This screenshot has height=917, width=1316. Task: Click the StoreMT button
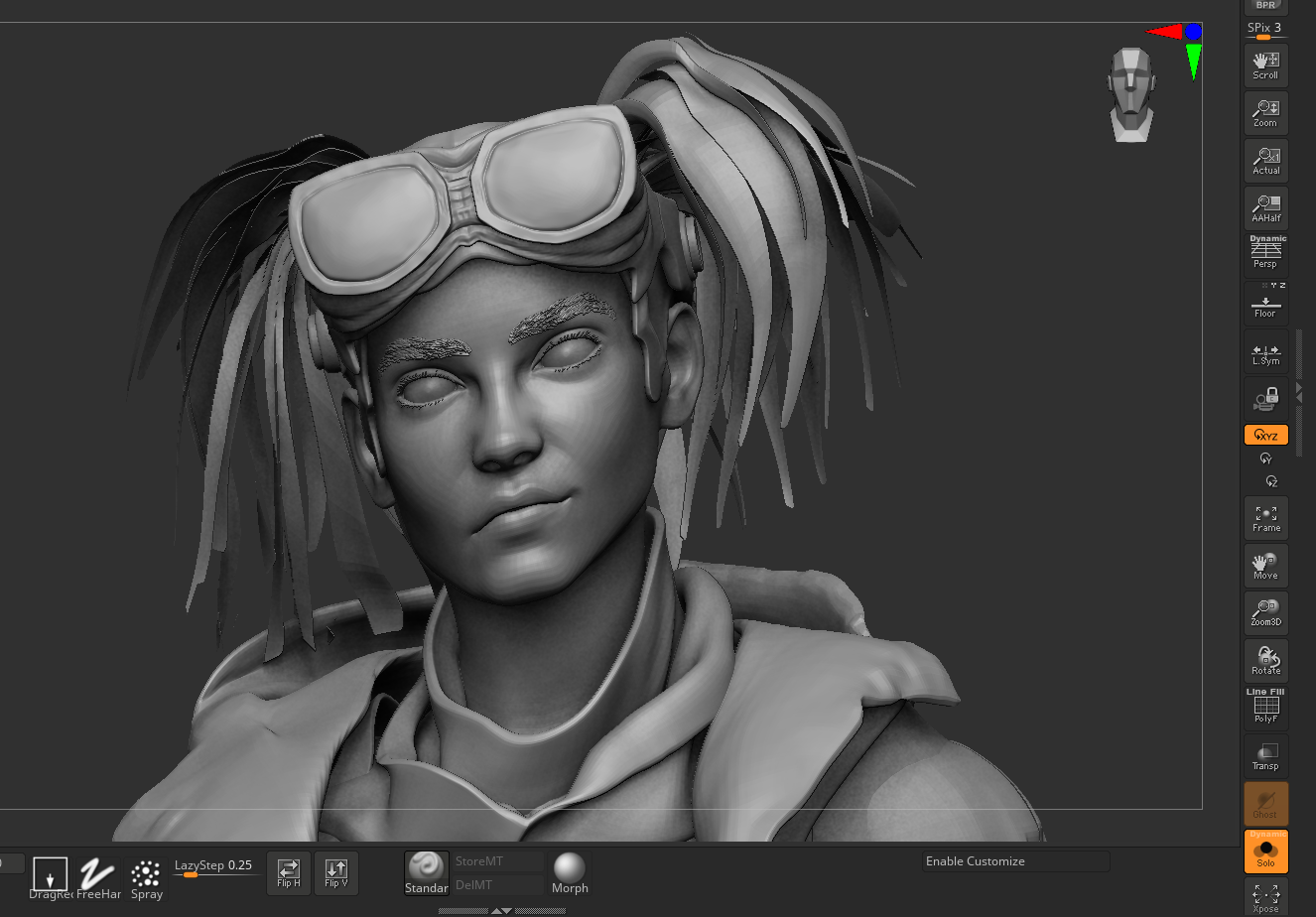499,861
